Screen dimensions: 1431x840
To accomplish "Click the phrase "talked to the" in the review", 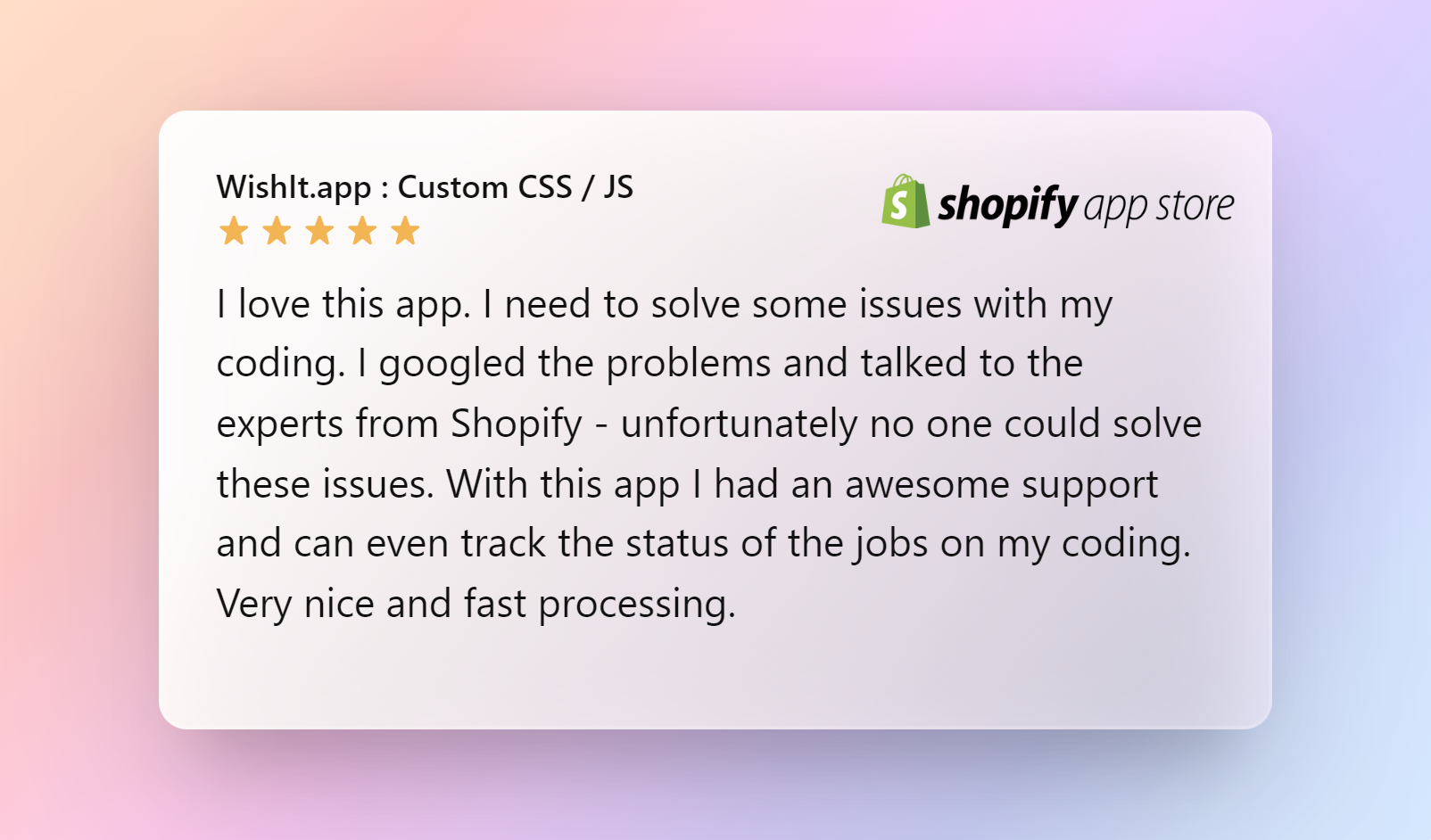I will tap(972, 364).
